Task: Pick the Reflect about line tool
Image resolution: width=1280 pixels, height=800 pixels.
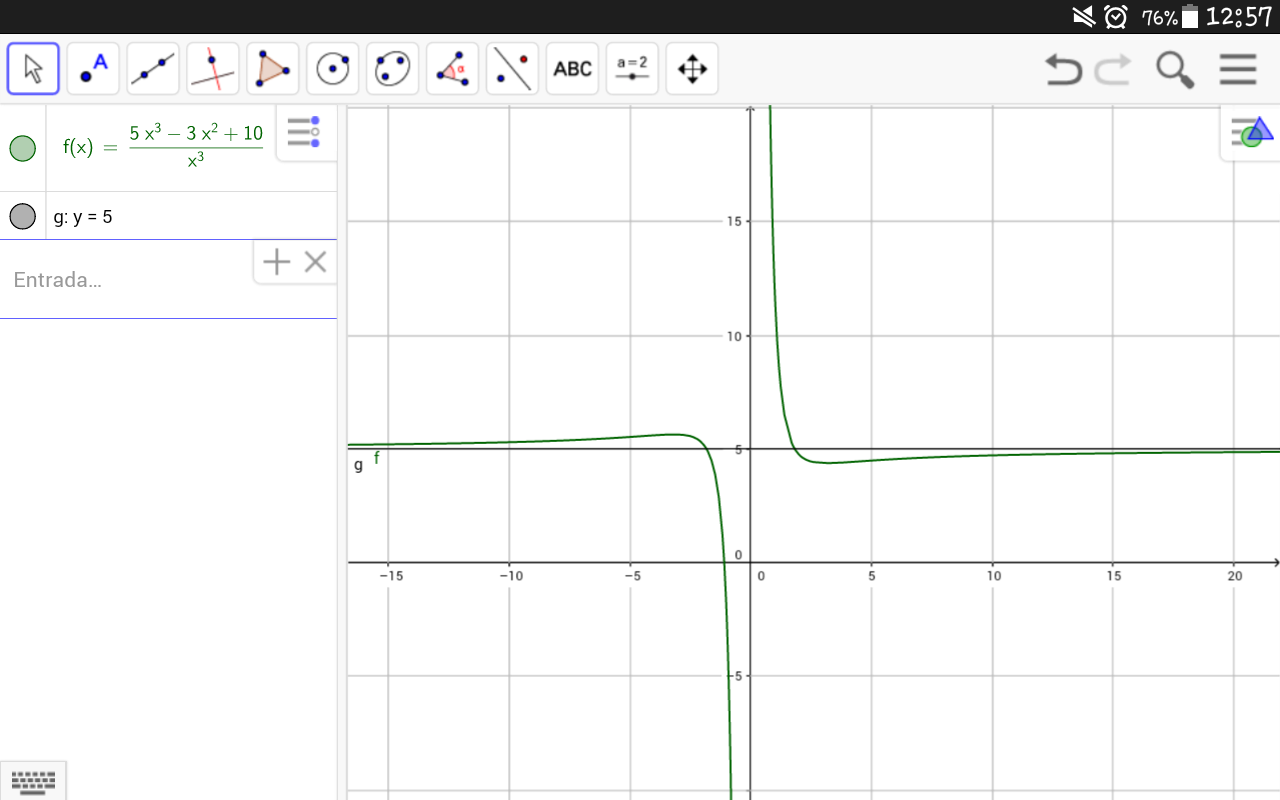Action: 512,69
